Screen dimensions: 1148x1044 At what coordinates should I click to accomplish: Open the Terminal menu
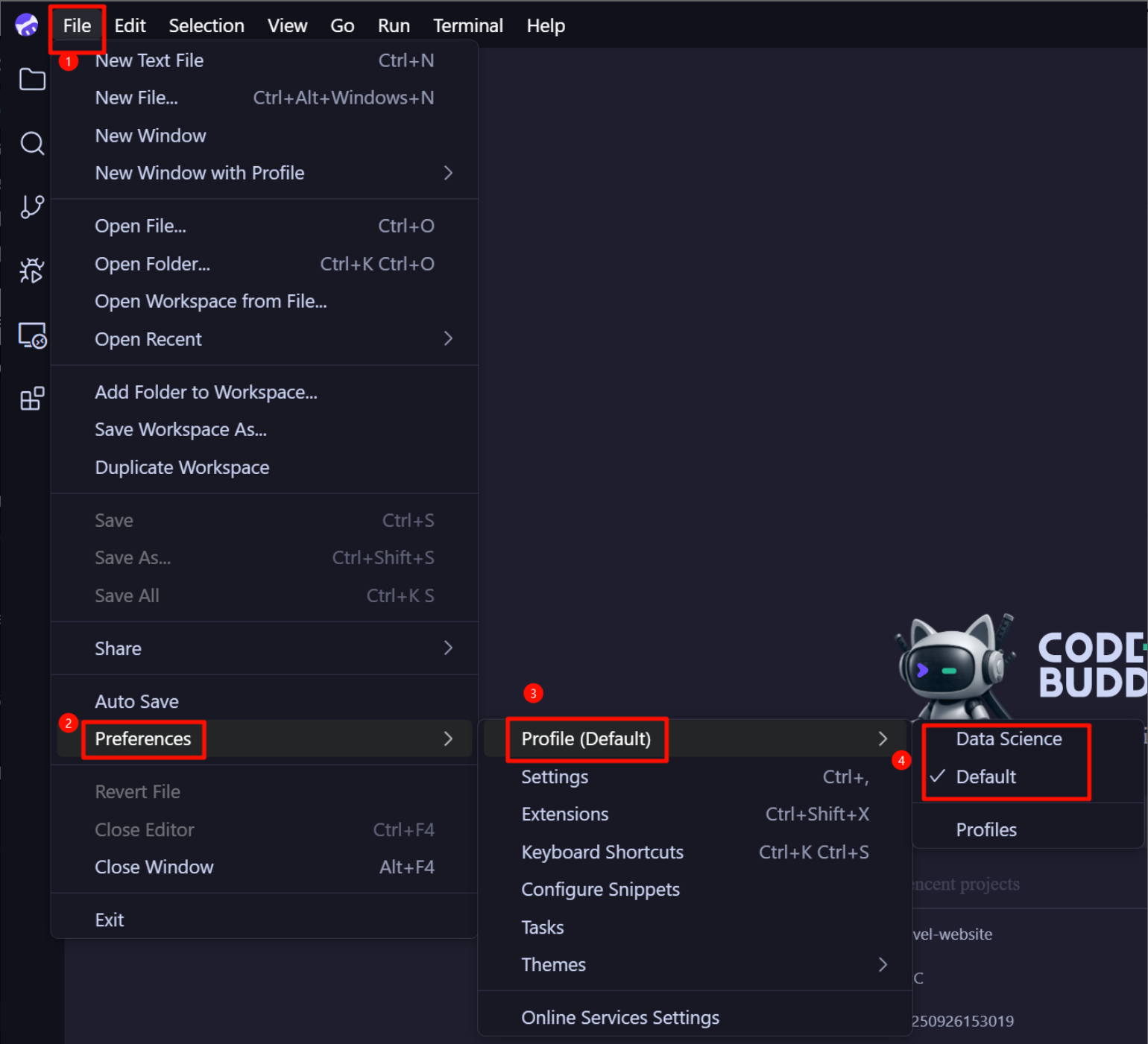[467, 25]
